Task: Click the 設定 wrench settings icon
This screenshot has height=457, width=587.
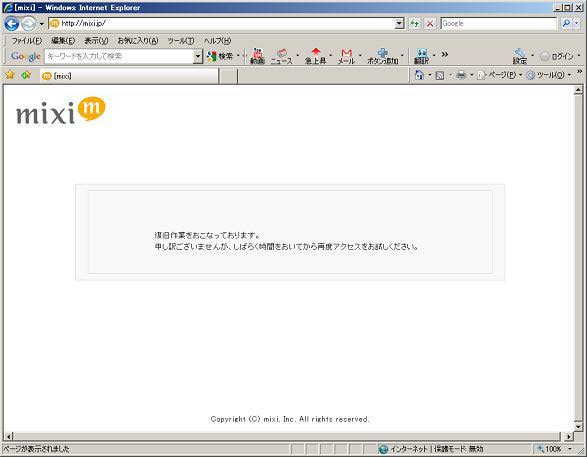Action: [520, 56]
